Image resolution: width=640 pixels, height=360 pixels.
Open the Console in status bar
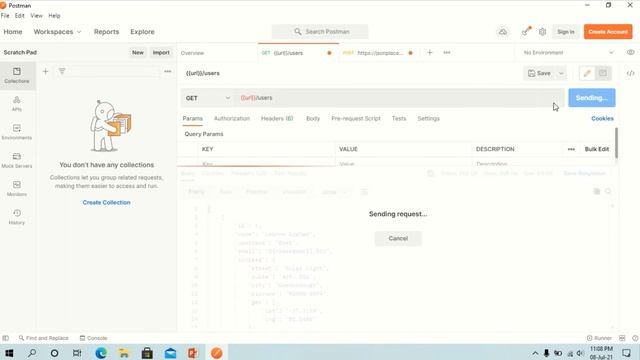tap(93, 338)
